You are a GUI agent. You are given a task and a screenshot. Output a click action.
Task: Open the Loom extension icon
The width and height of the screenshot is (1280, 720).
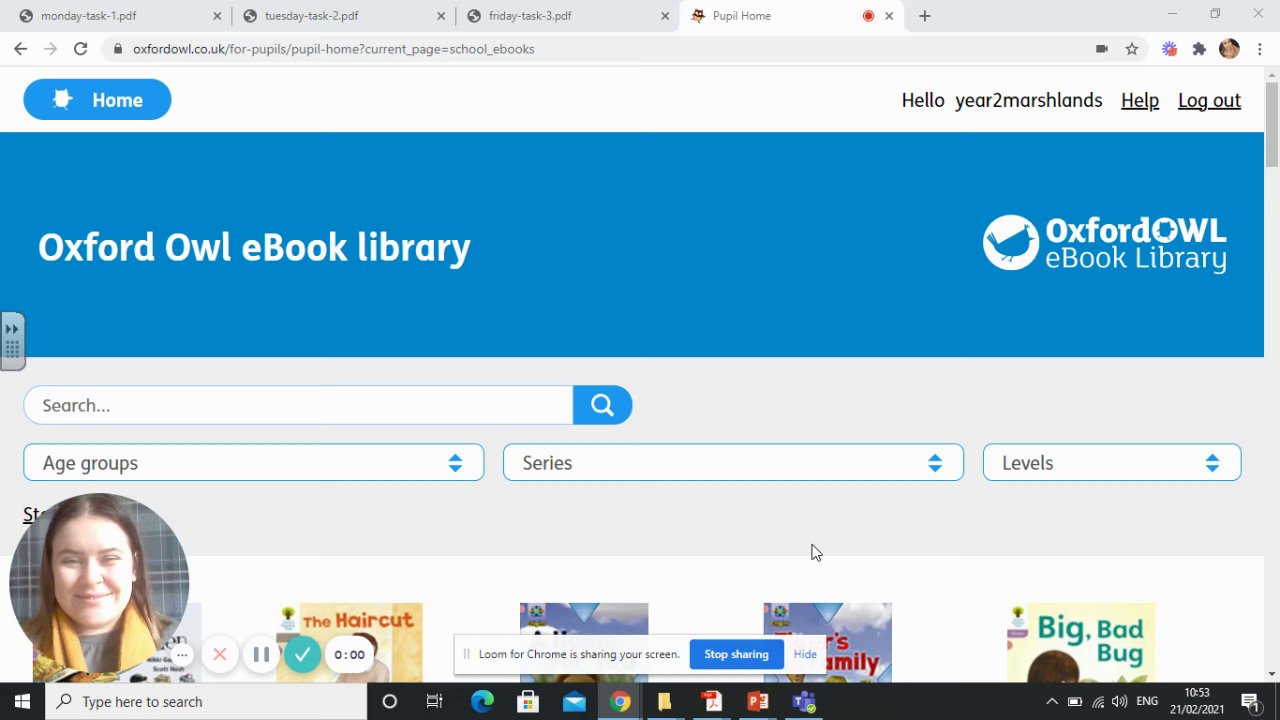coord(1169,49)
